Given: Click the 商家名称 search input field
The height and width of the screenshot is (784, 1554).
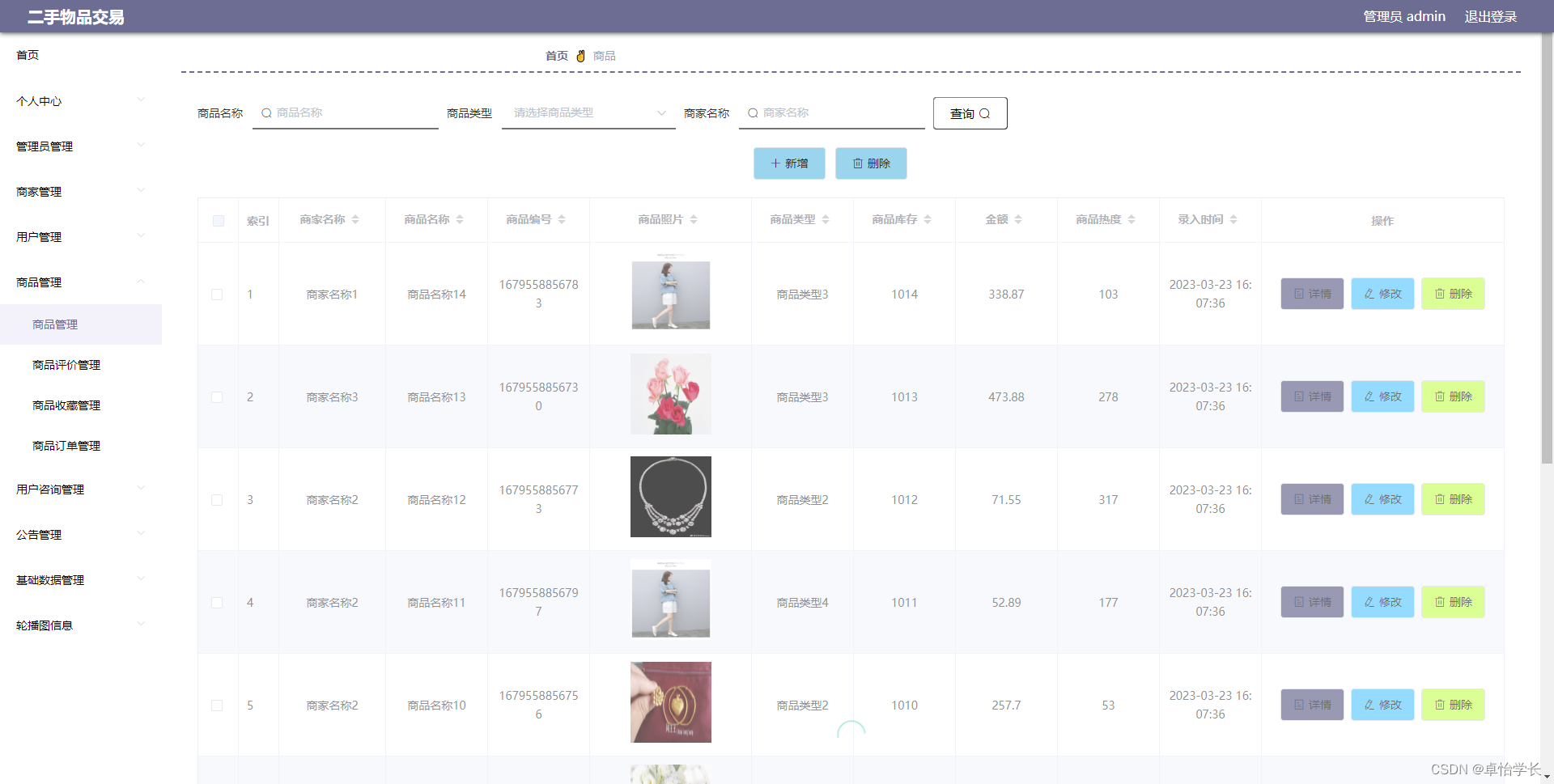Looking at the screenshot, I should click(832, 113).
